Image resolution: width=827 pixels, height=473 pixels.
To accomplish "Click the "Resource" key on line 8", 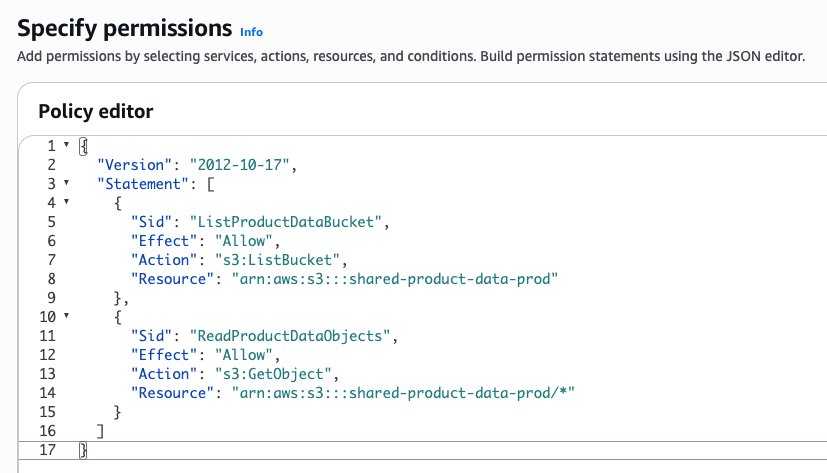I will point(173,279).
